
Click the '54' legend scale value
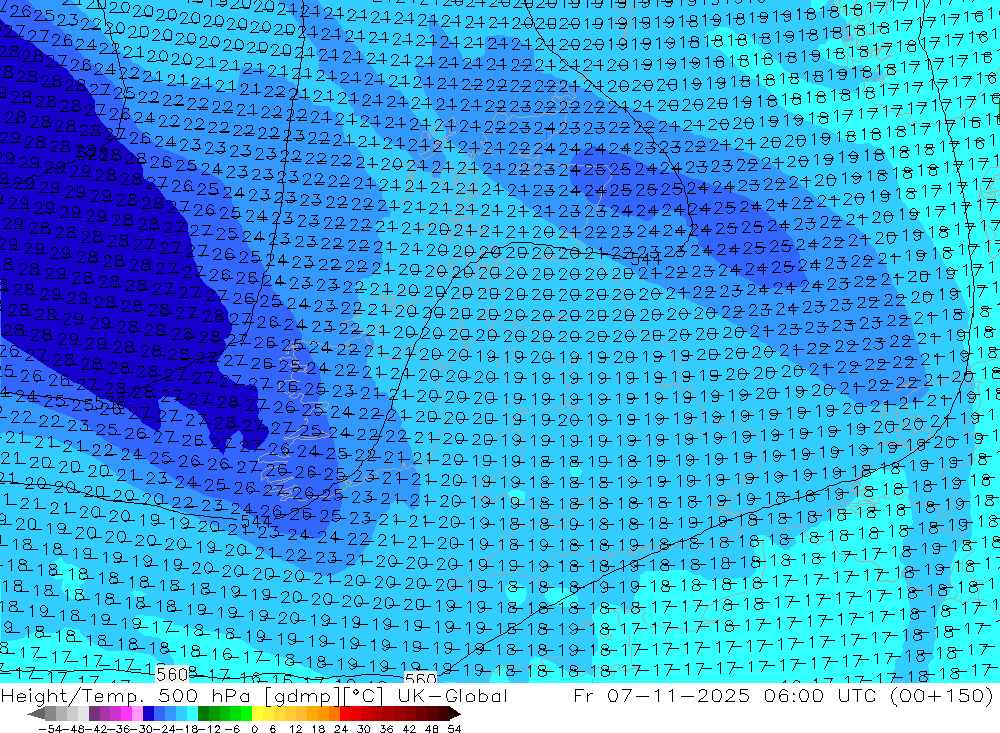[x=454, y=729]
